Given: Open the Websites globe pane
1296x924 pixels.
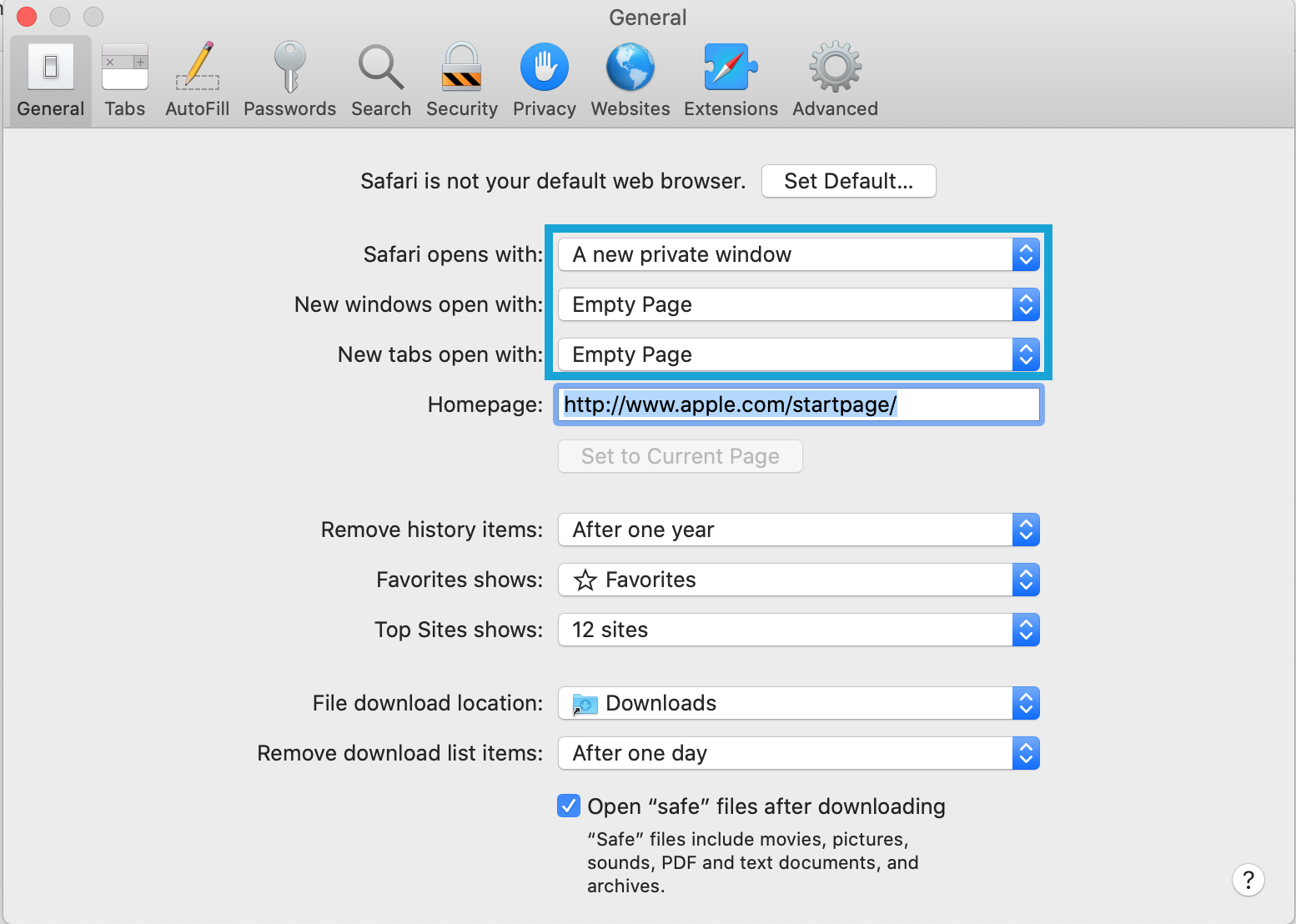Looking at the screenshot, I should coord(630,81).
